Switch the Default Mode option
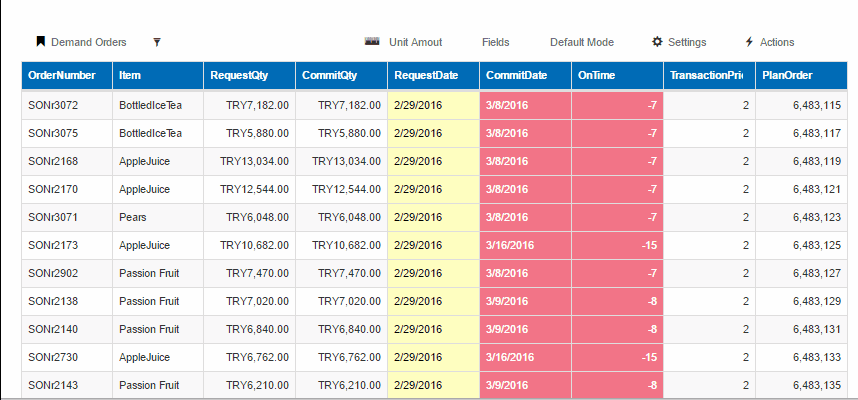Screen dimensions: 858x400 [581, 42]
